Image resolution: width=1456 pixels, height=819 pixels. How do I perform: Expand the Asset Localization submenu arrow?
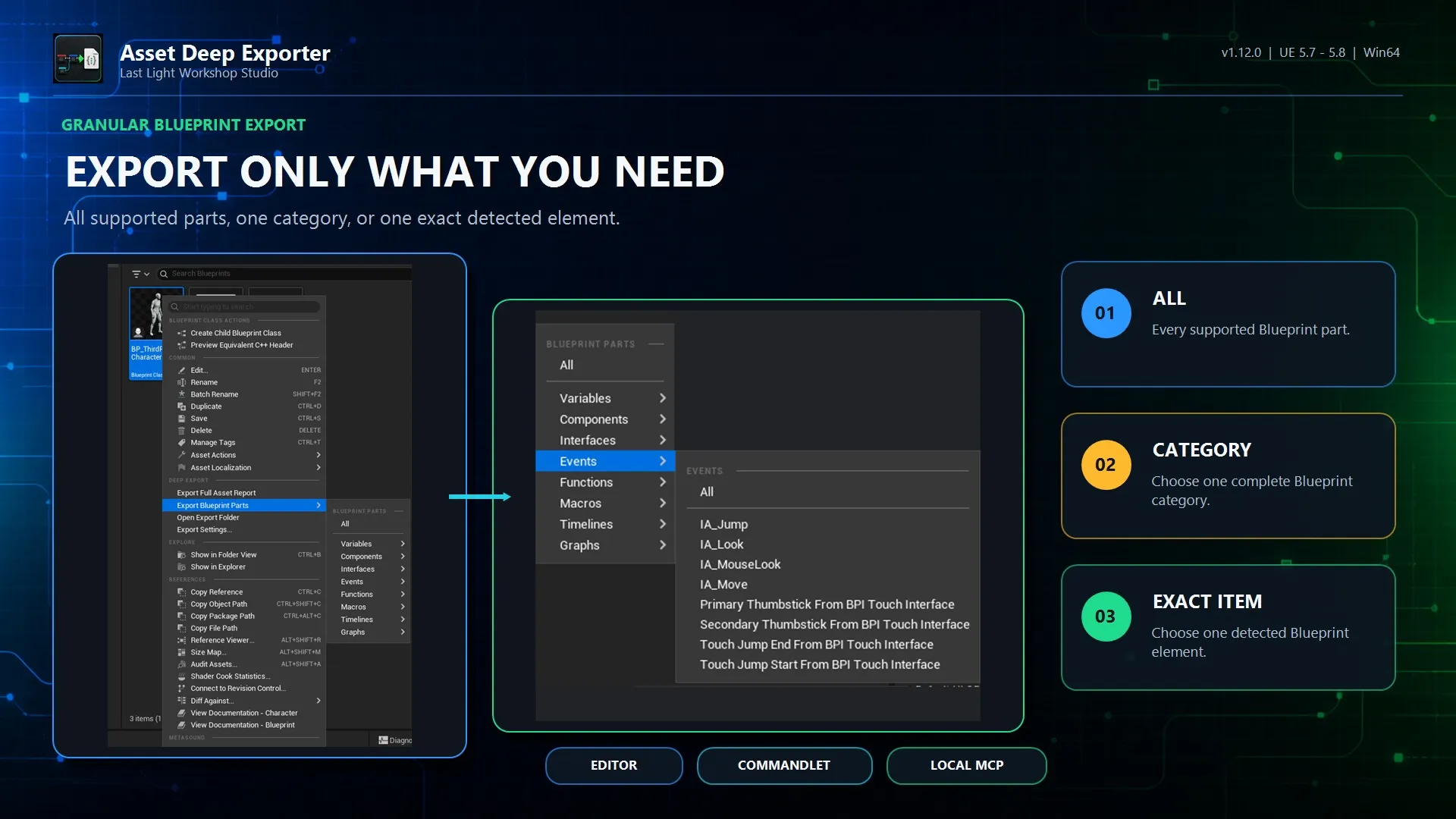[318, 468]
